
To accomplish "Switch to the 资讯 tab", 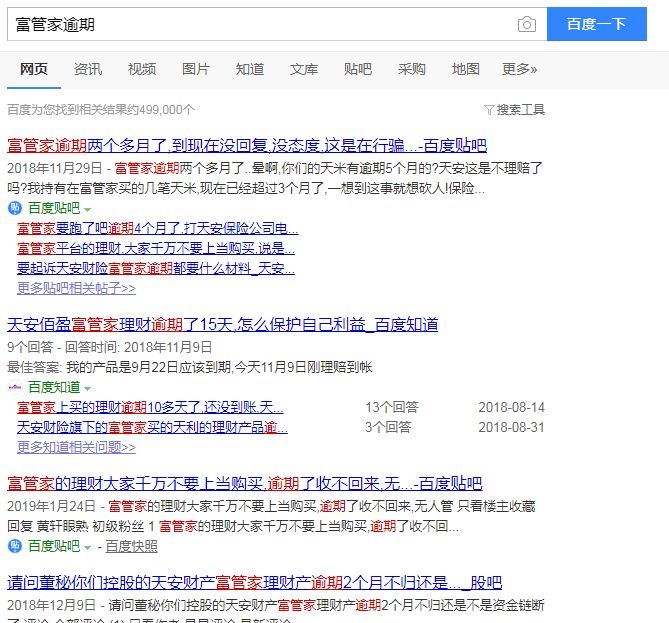I will point(88,69).
